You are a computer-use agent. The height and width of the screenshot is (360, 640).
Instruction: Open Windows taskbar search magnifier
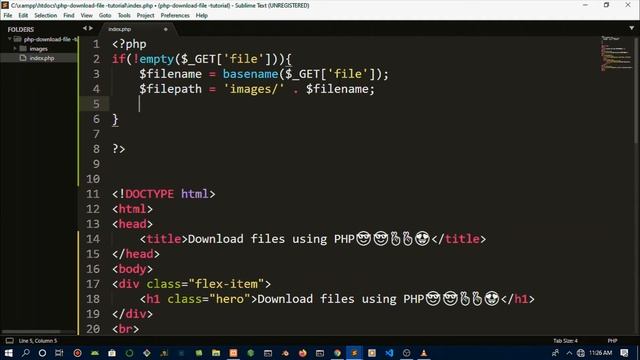click(25, 353)
